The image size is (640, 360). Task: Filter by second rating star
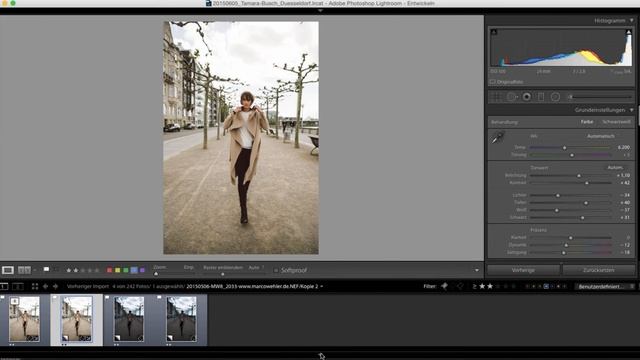(x=490, y=287)
